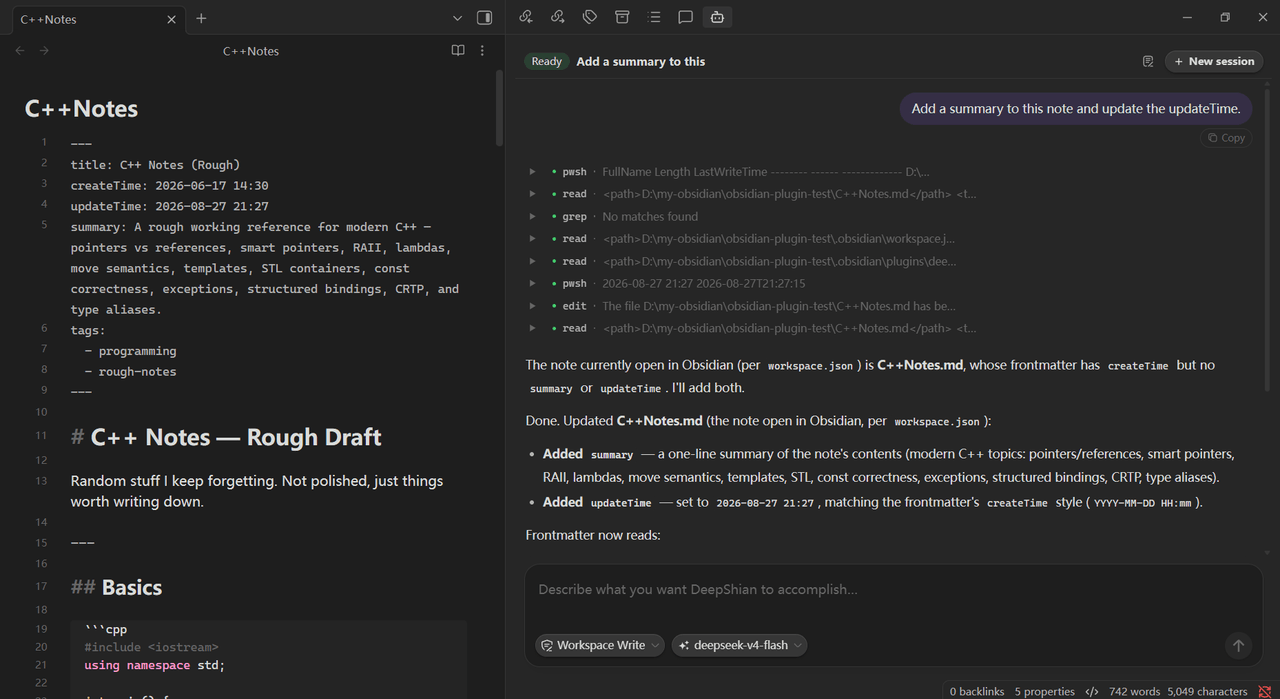Click the 742 words counter
The width and height of the screenshot is (1280, 699).
(1135, 691)
